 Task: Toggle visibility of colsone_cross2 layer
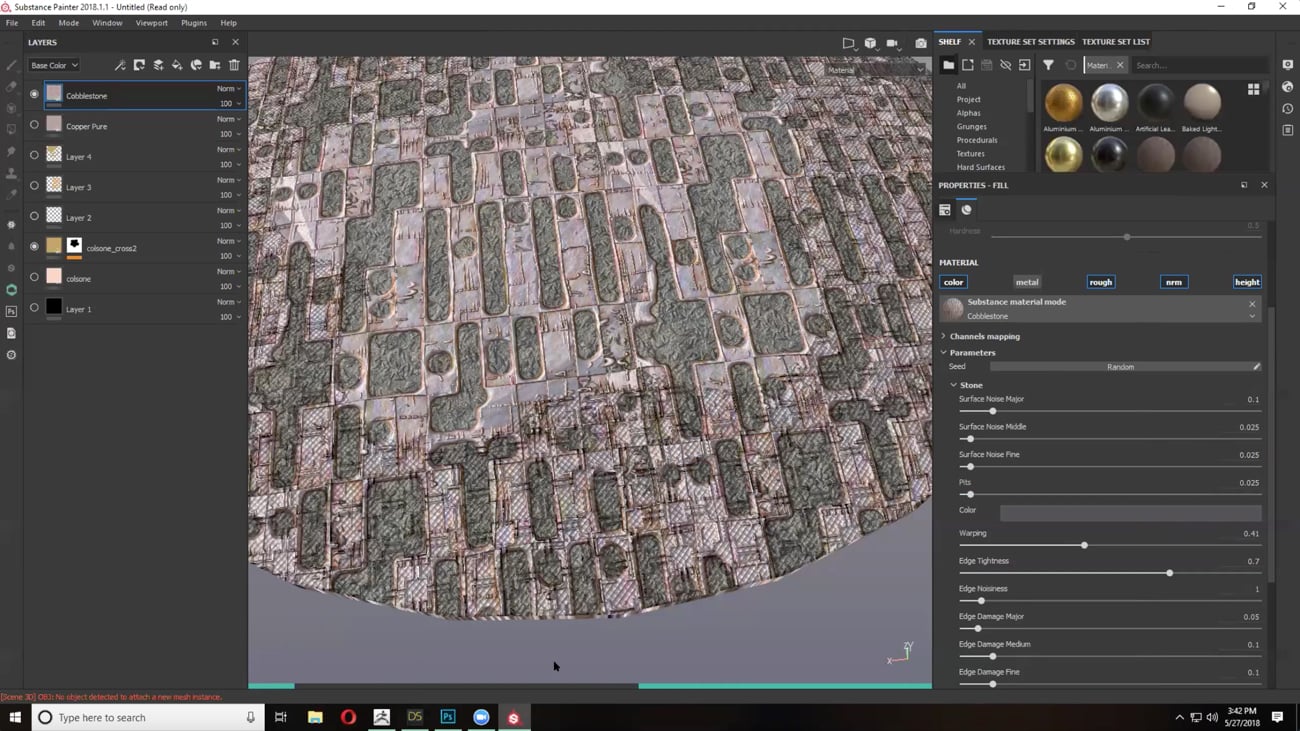click(34, 247)
